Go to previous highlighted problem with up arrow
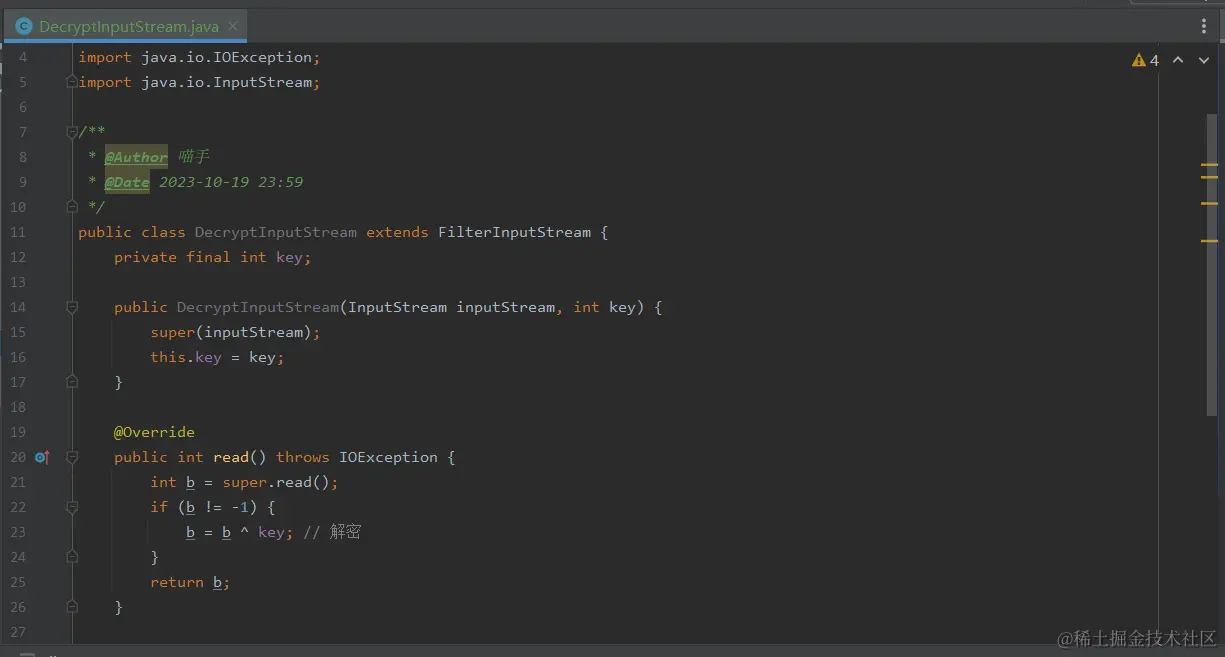1225x657 pixels. 1178,60
